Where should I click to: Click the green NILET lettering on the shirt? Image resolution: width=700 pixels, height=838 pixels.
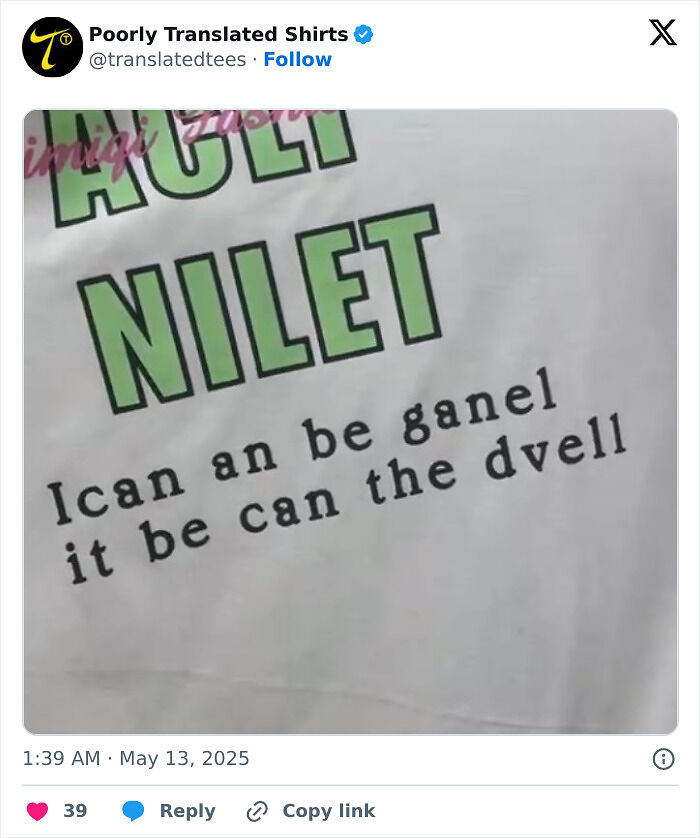[x=262, y=310]
